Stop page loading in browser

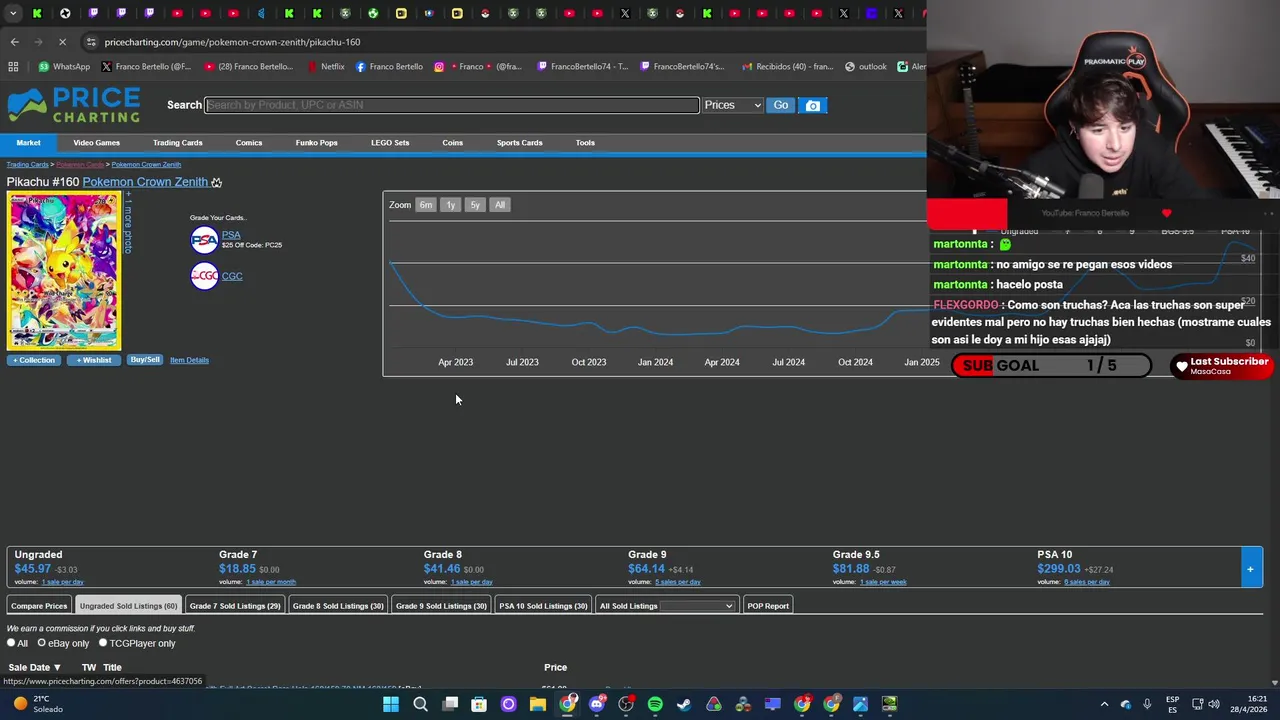tap(62, 42)
